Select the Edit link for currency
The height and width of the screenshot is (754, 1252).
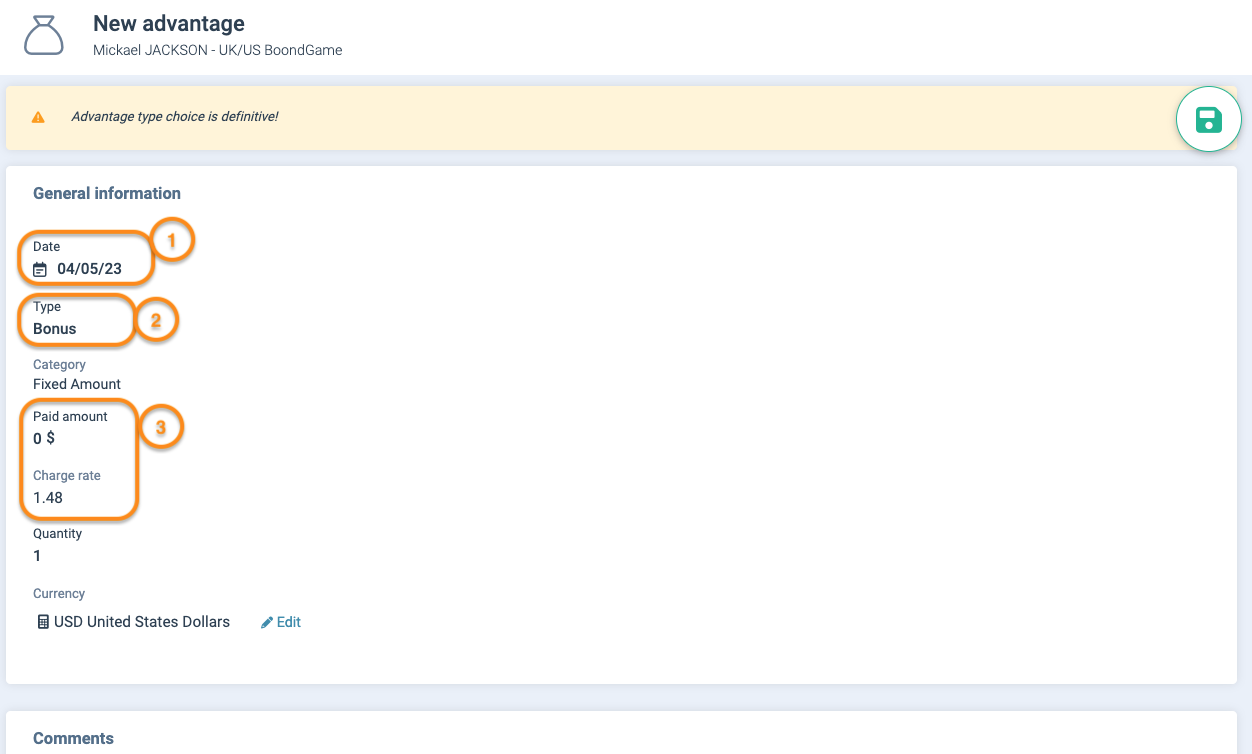(x=288, y=622)
